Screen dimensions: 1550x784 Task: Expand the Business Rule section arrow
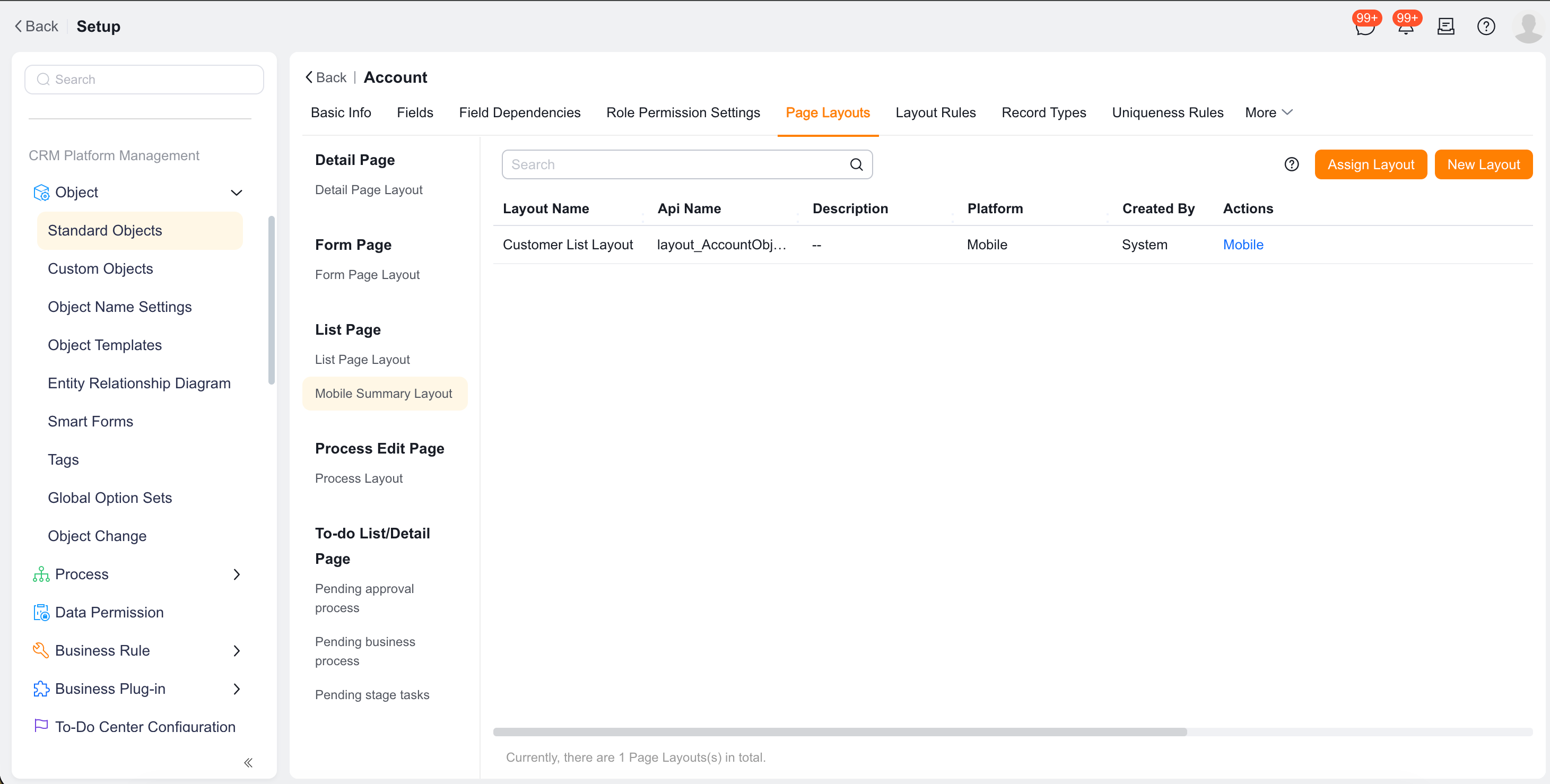[x=237, y=650]
